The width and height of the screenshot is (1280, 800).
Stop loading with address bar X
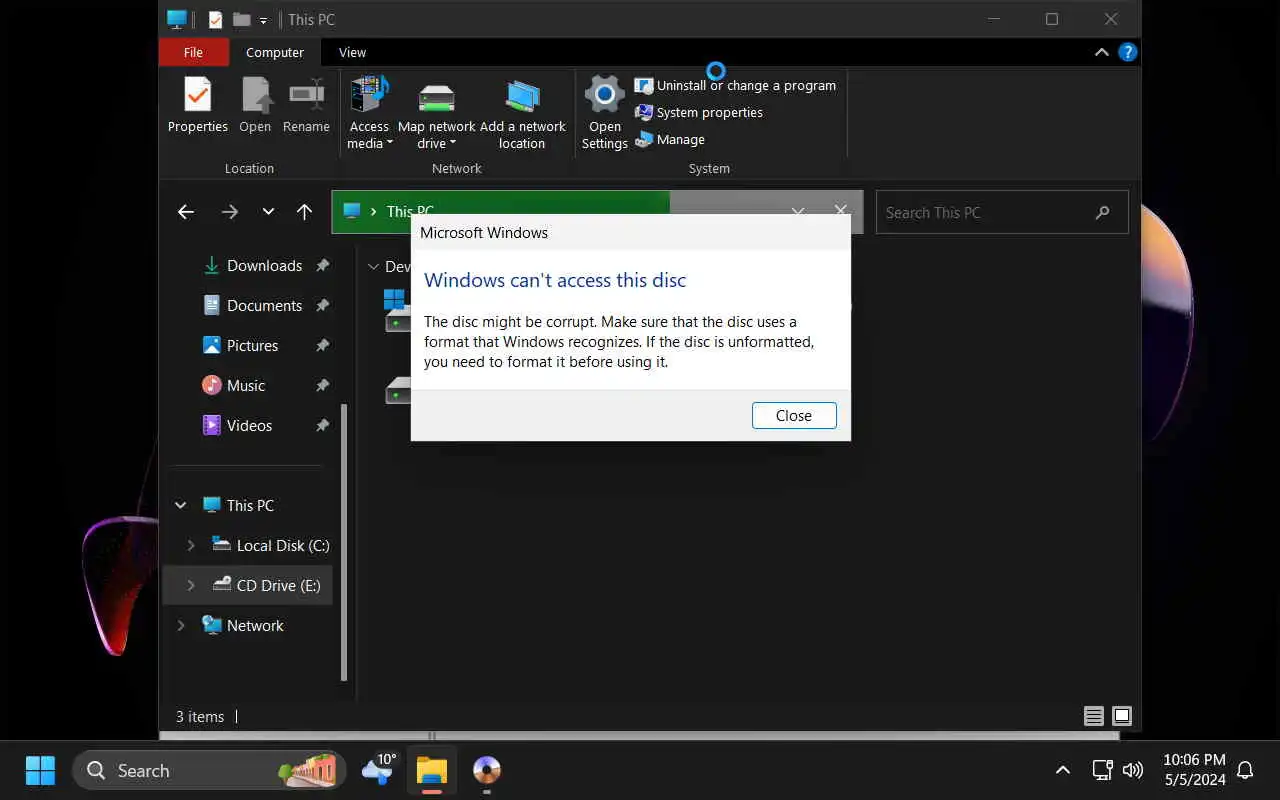tap(841, 212)
